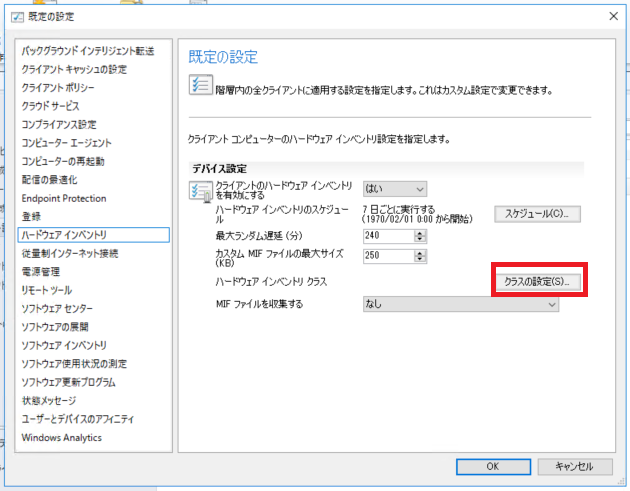Select Endpoint Protection category

click(63, 198)
